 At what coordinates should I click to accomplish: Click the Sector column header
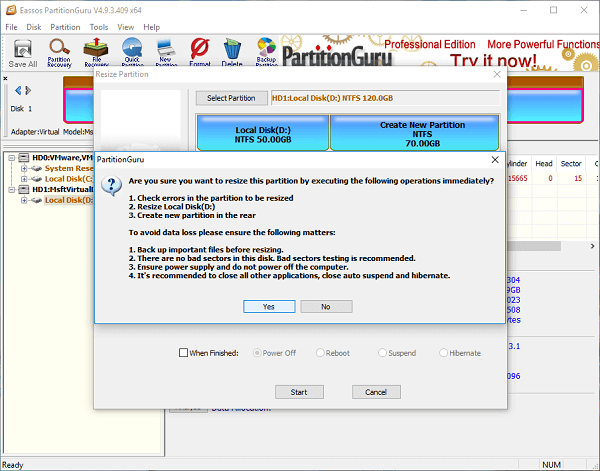pos(571,164)
